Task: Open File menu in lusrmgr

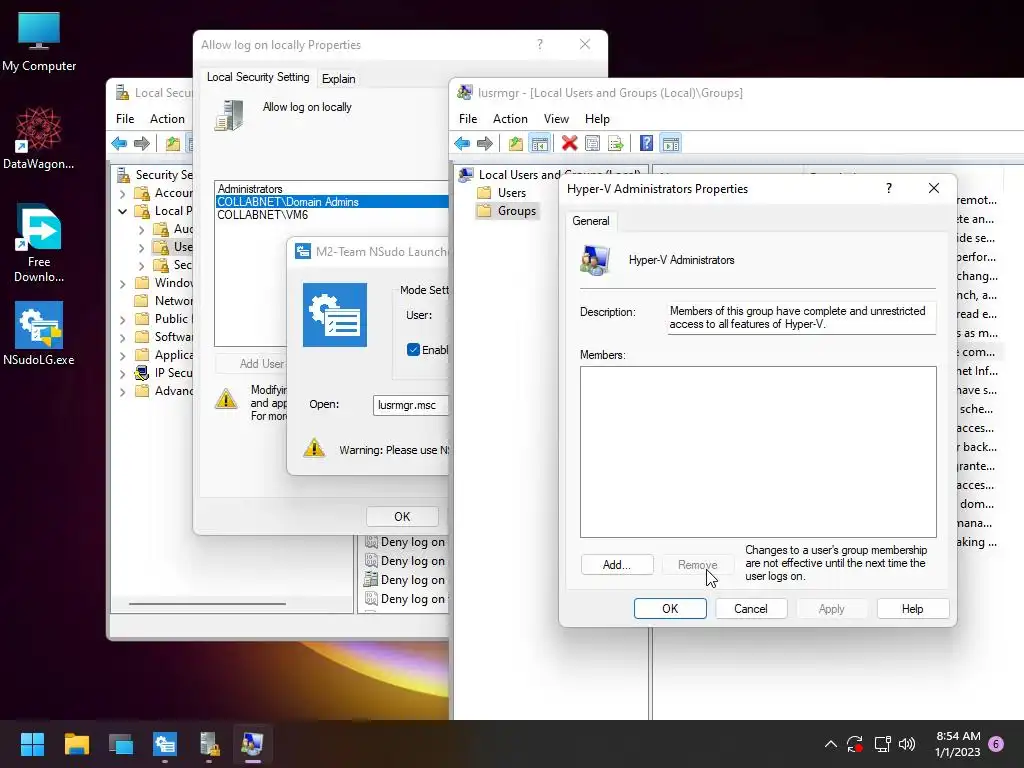Action: coord(468,118)
